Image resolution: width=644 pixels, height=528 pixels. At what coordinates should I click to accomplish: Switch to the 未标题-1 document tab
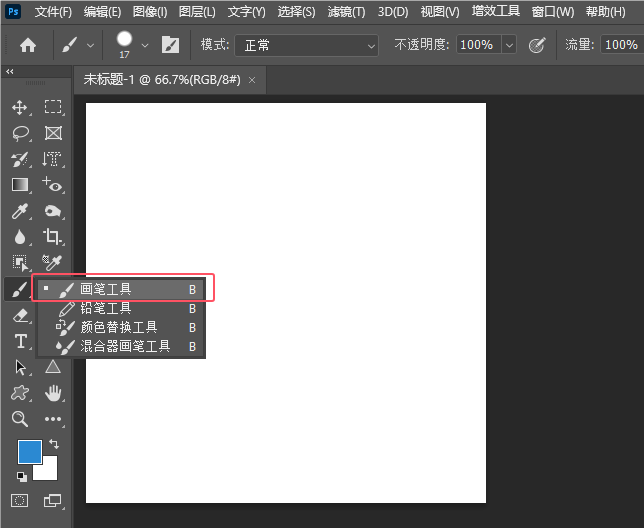tap(162, 79)
